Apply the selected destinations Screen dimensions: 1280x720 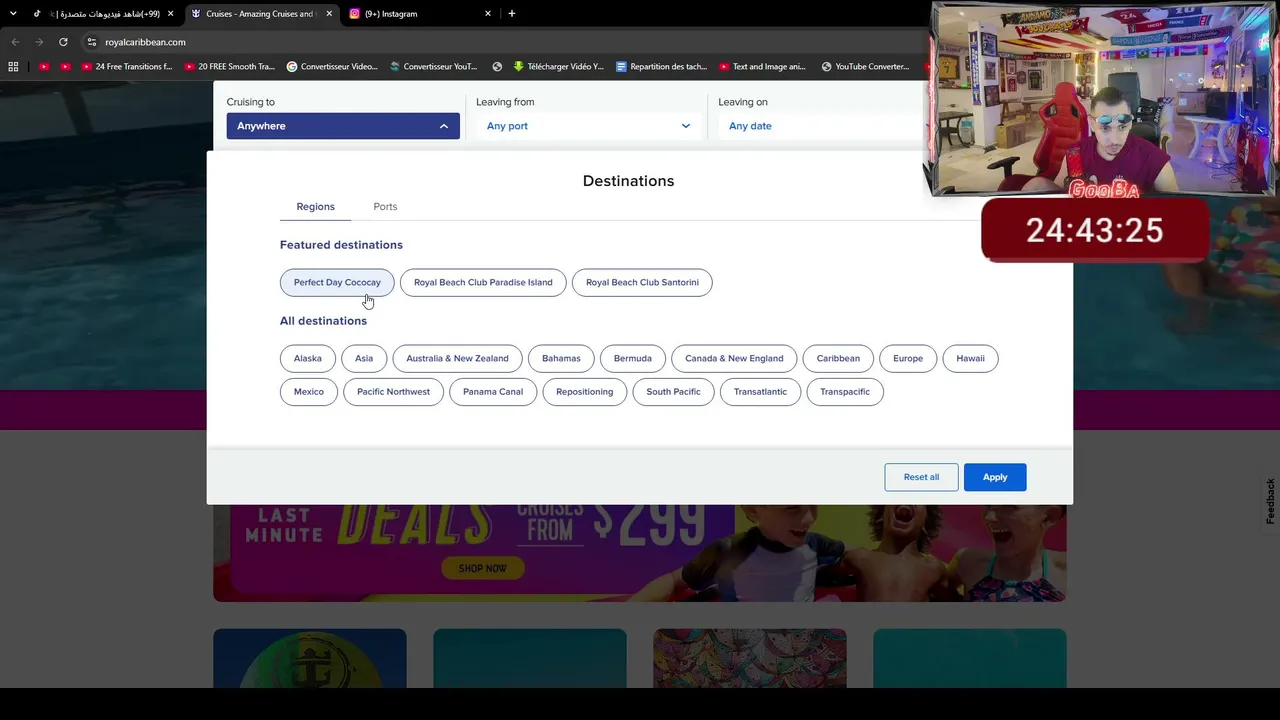995,477
